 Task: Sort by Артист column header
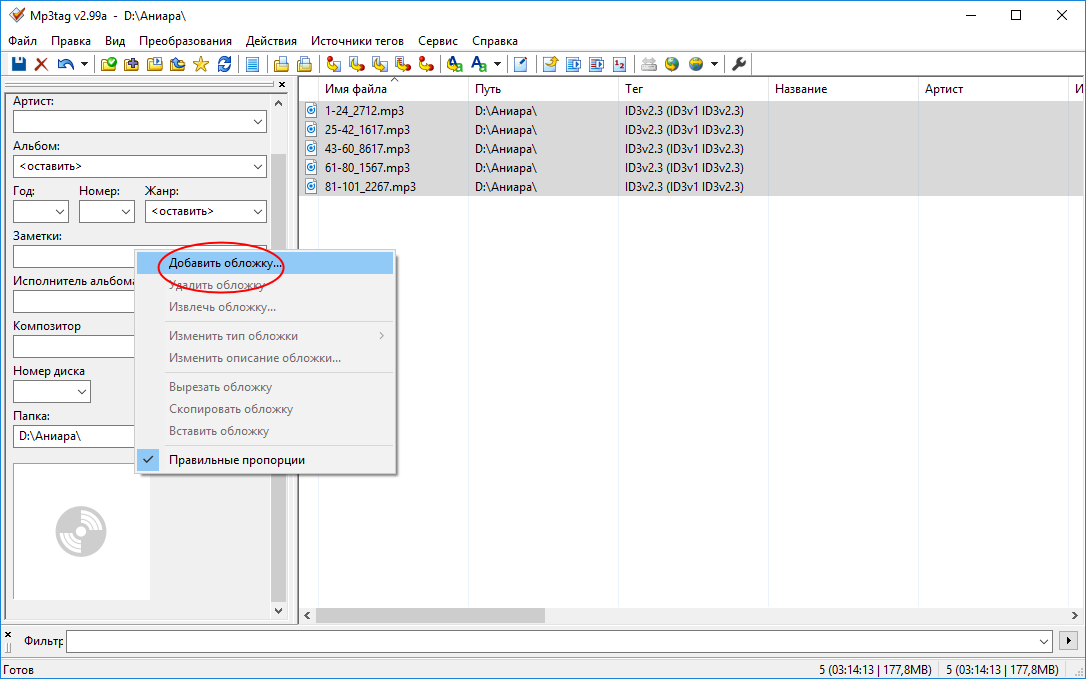coord(993,89)
